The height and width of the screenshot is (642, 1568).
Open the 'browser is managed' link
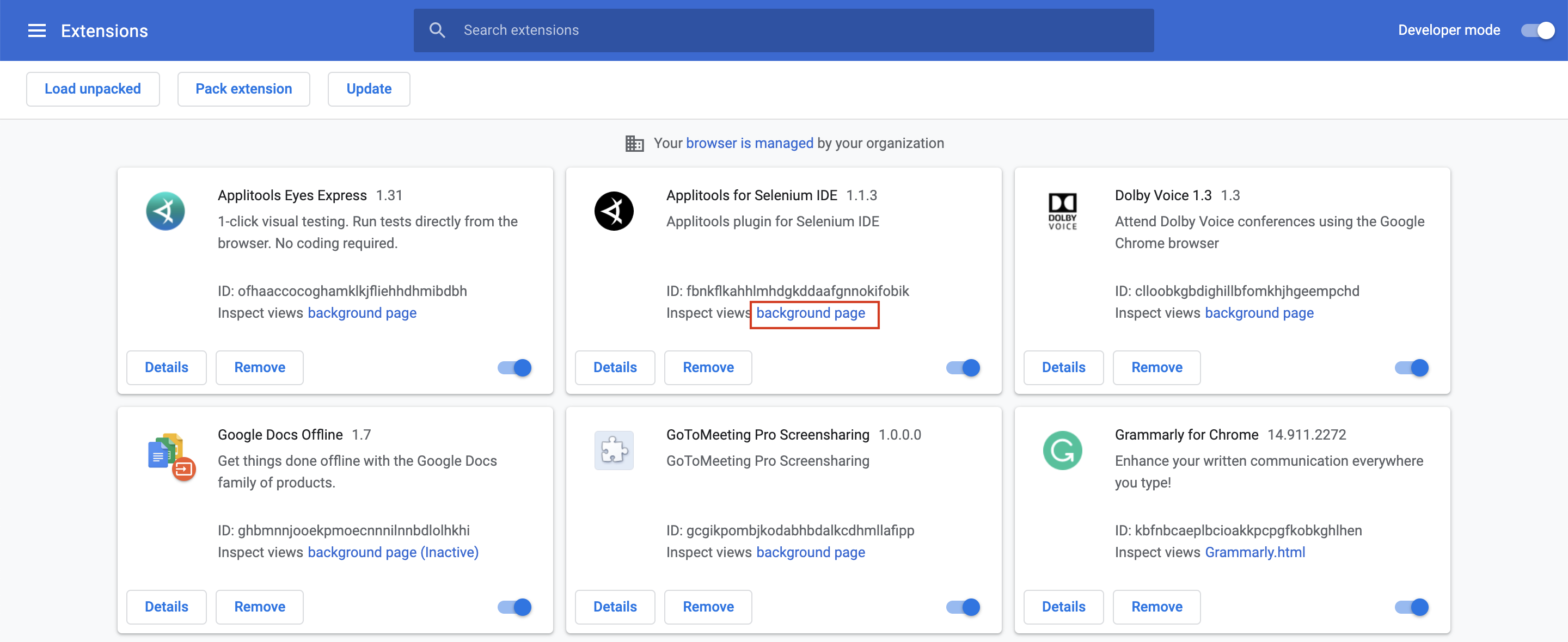pos(749,144)
